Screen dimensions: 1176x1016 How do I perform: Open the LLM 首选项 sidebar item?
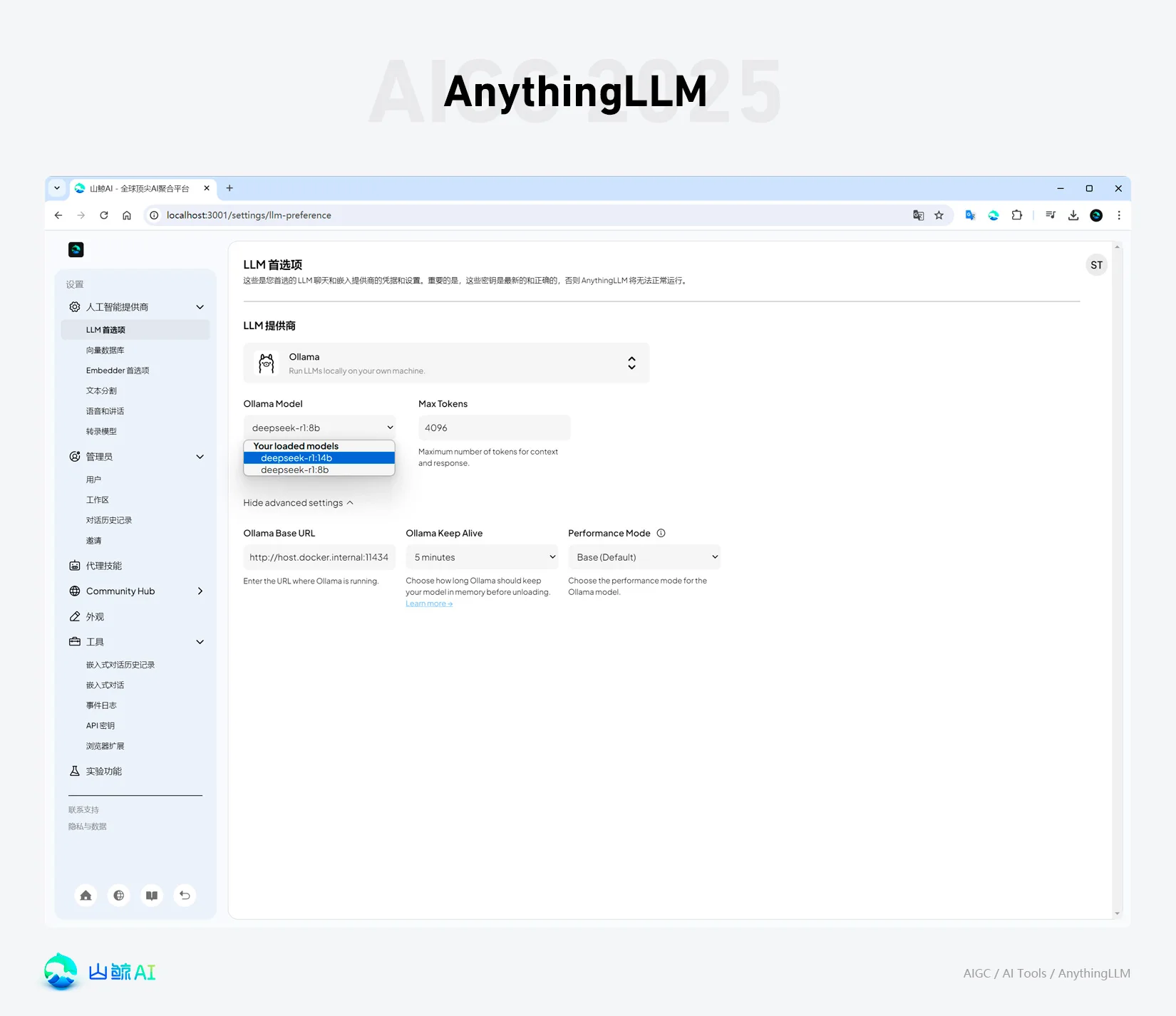click(x=135, y=330)
